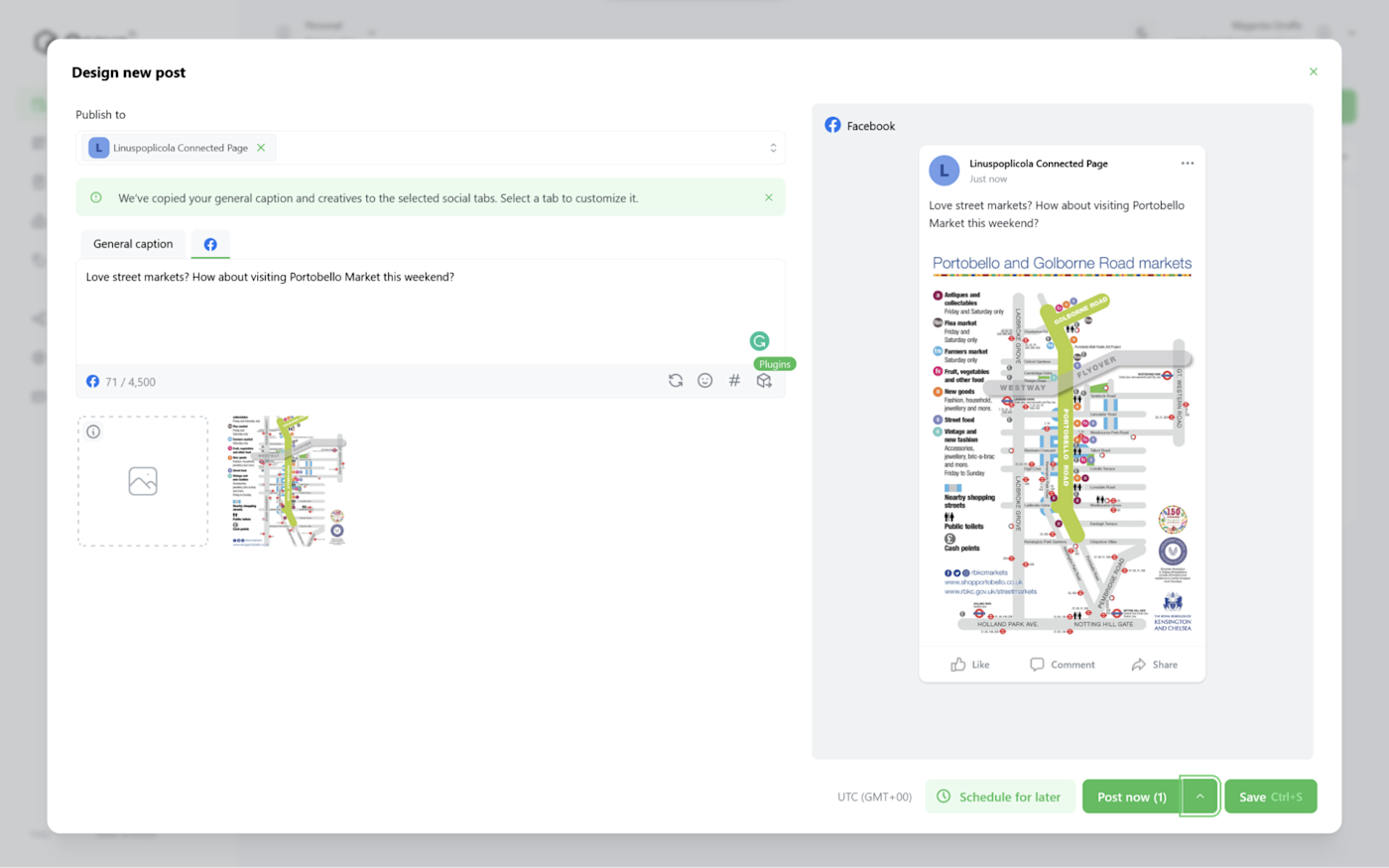The height and width of the screenshot is (868, 1389).
Task: Click the Linuspoplicola avatar in preview
Action: click(x=944, y=171)
